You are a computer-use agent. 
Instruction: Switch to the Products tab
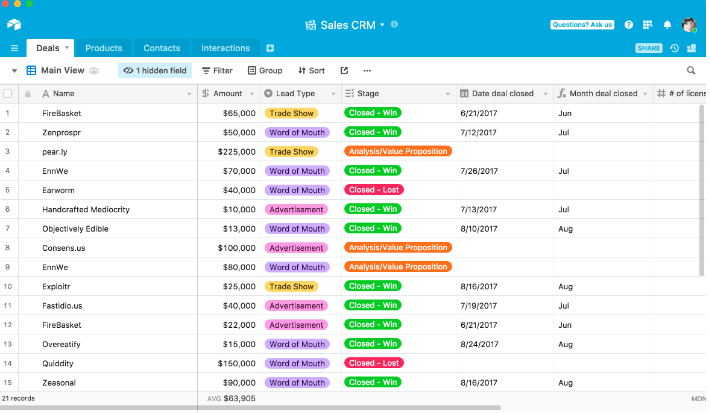pyautogui.click(x=103, y=48)
